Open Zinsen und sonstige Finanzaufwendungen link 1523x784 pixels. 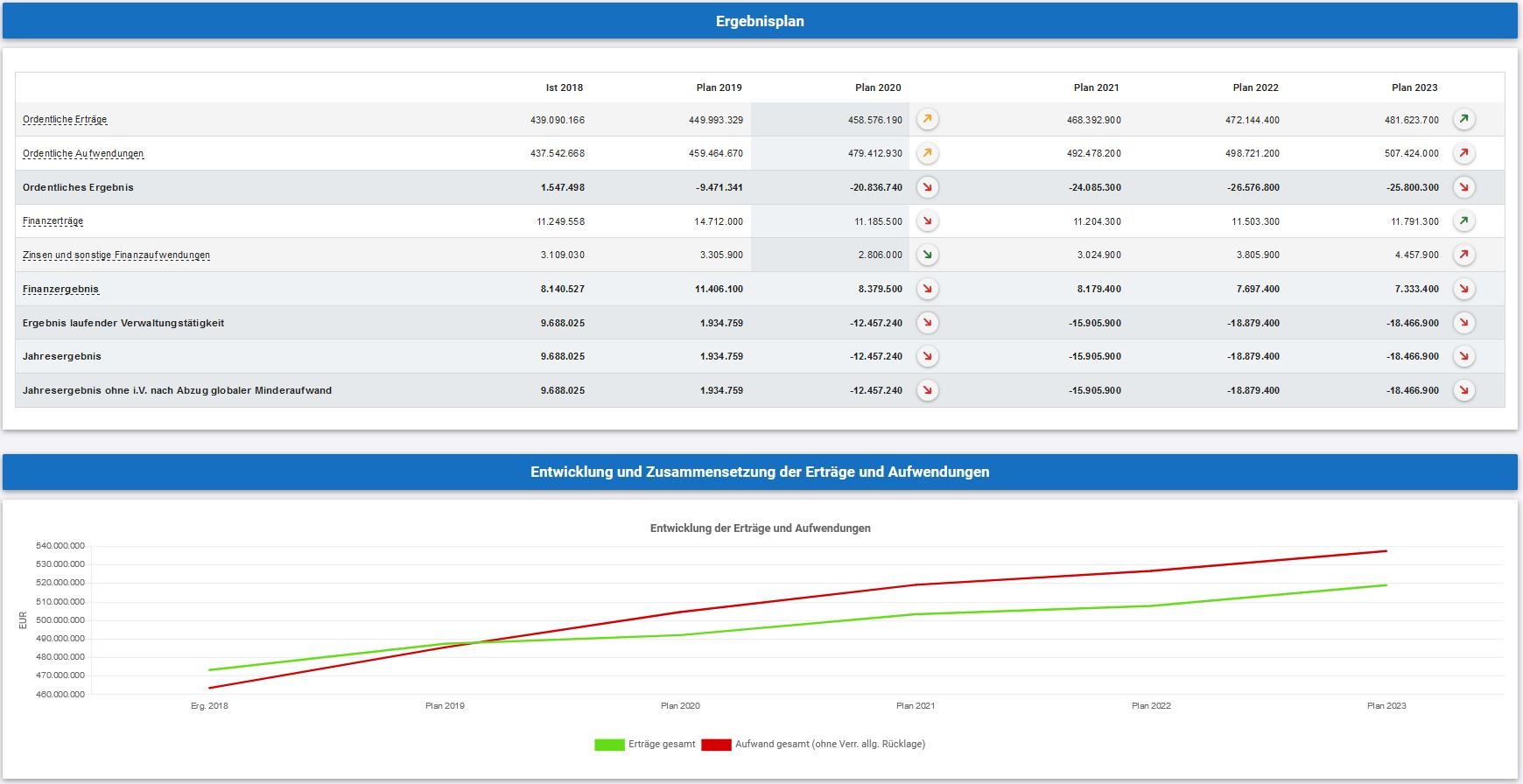coord(116,255)
